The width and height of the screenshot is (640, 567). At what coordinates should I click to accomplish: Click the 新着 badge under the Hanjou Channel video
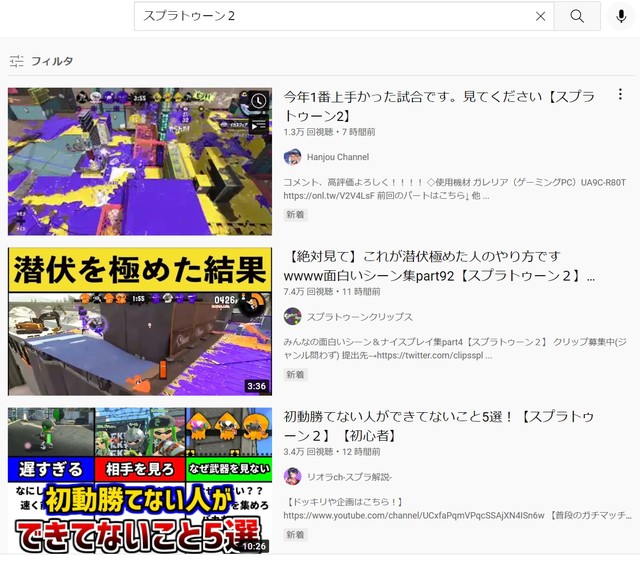[295, 215]
